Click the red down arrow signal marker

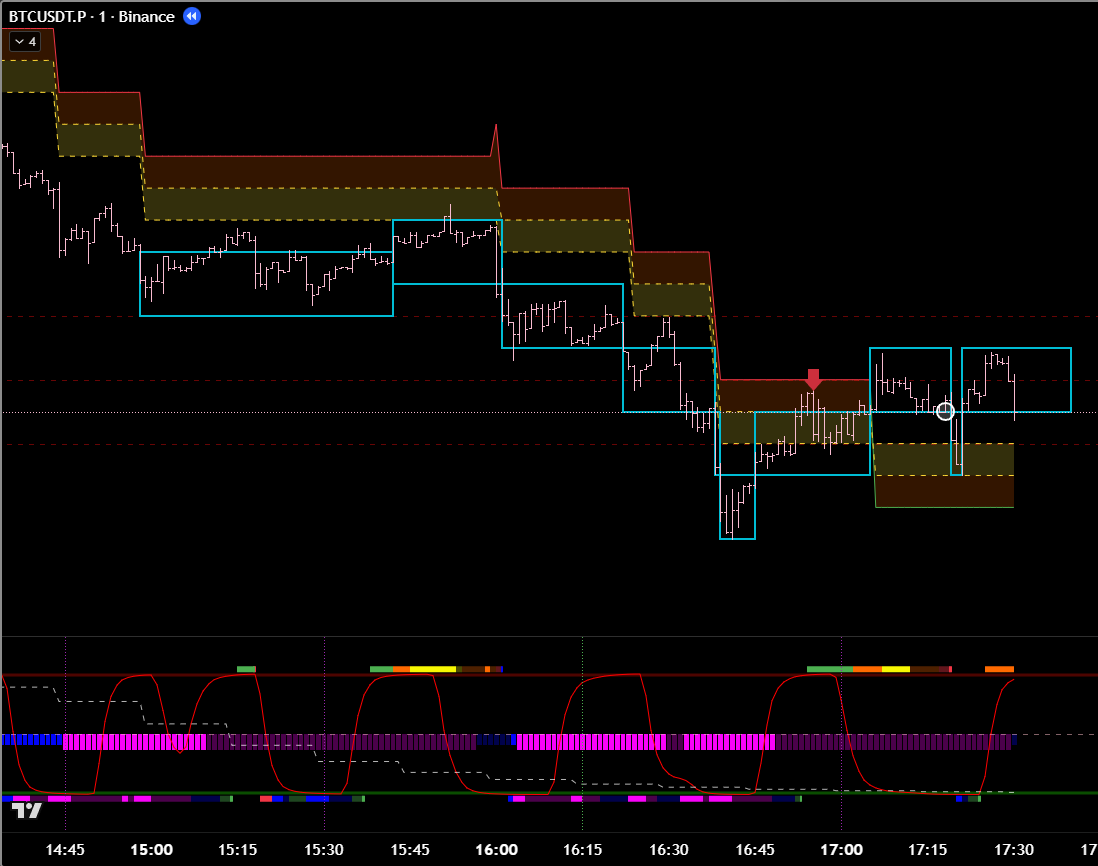pyautogui.click(x=813, y=379)
